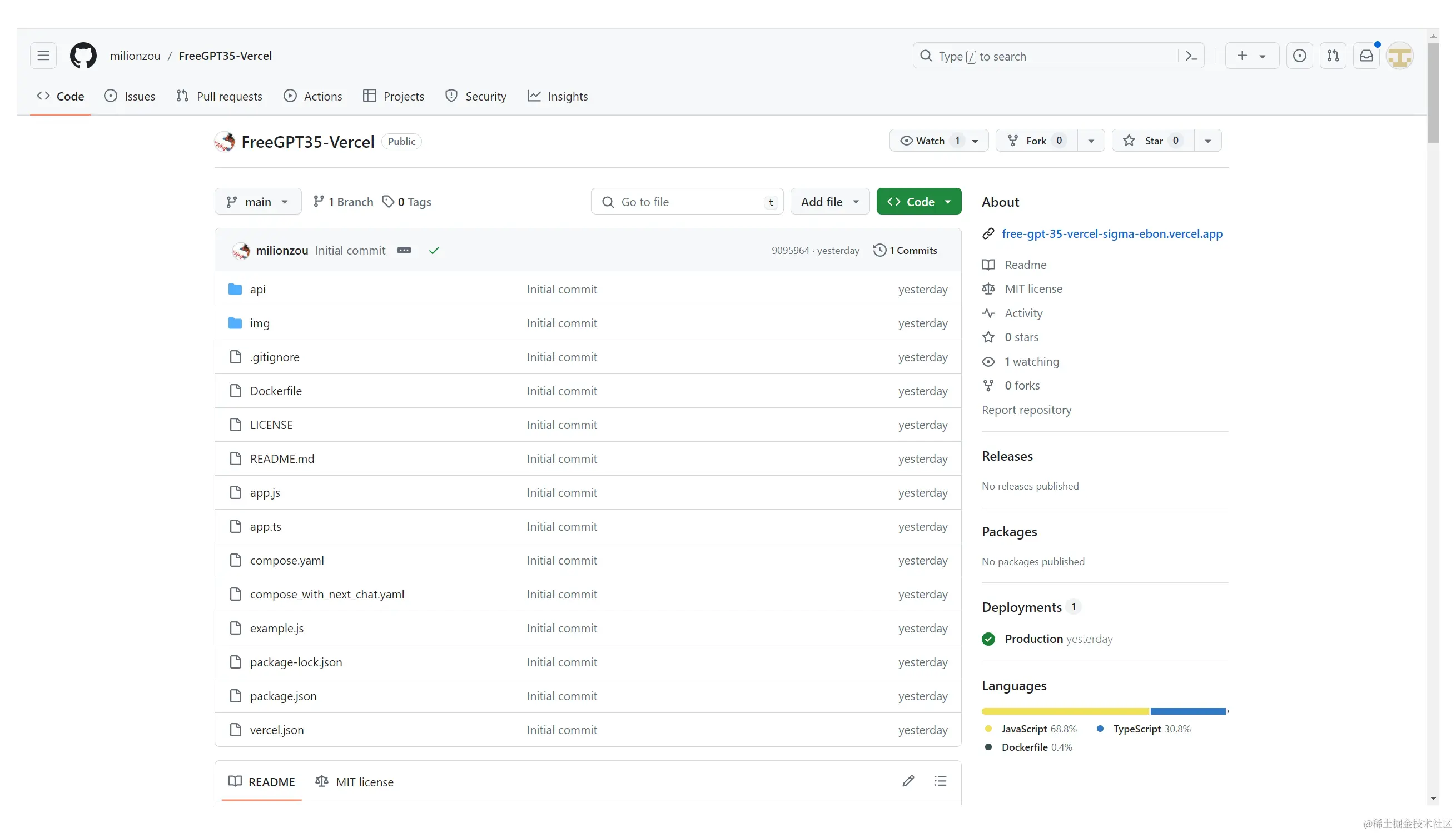The image size is (1456, 833).
Task: Click the repository owner avatar beside title
Action: pyautogui.click(x=225, y=141)
